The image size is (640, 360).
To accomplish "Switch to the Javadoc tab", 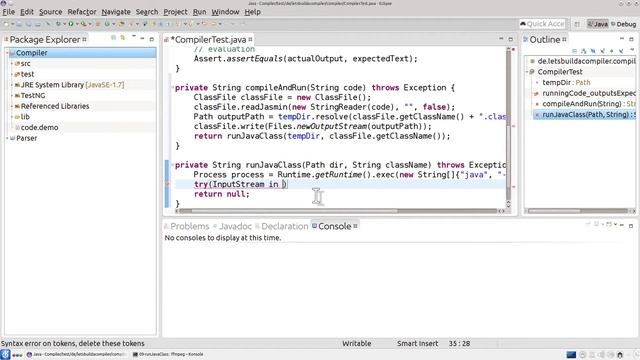I will [x=232, y=226].
